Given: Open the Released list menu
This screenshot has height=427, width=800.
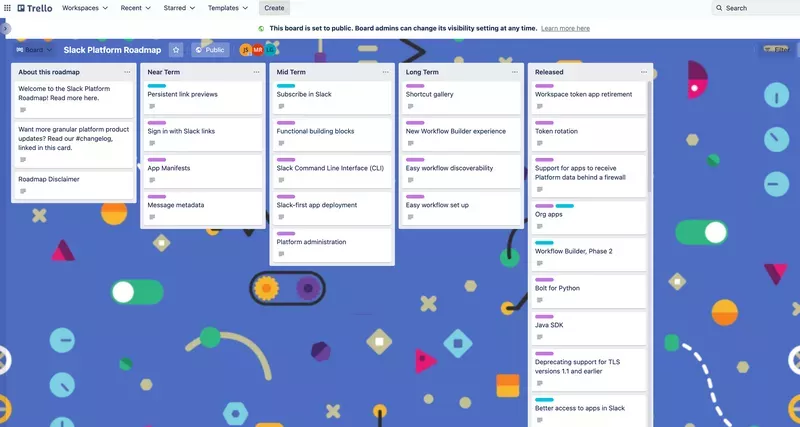Looking at the screenshot, I should (x=643, y=72).
